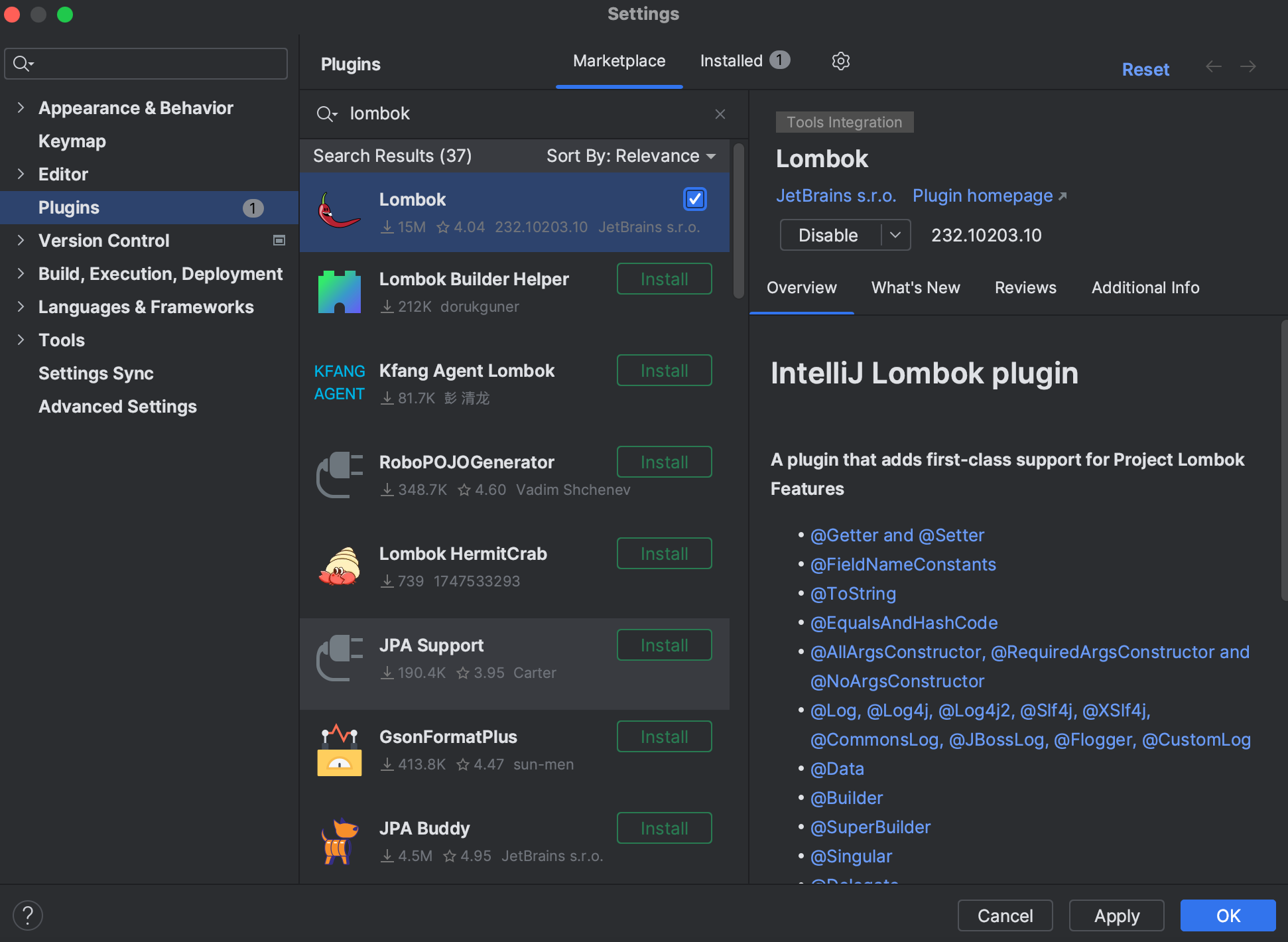Open the @EqualsAndHashCode link
Image resolution: width=1288 pixels, height=942 pixels.
click(x=904, y=623)
